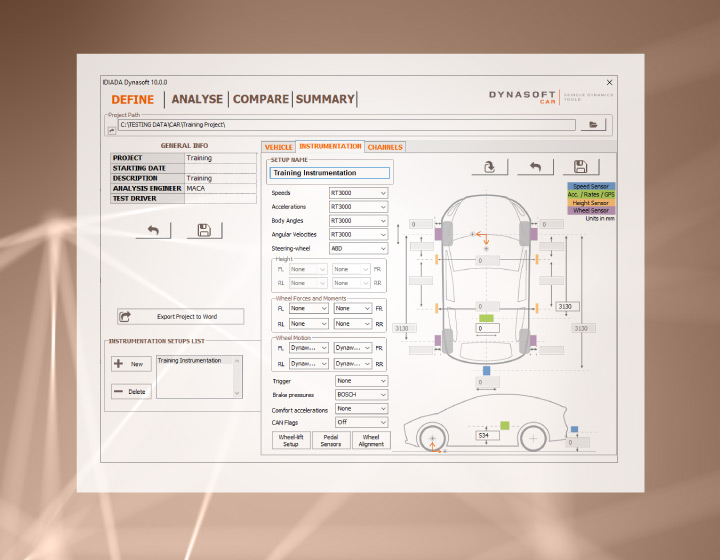
Task: Click the Wheel Alignment button
Action: (x=371, y=440)
